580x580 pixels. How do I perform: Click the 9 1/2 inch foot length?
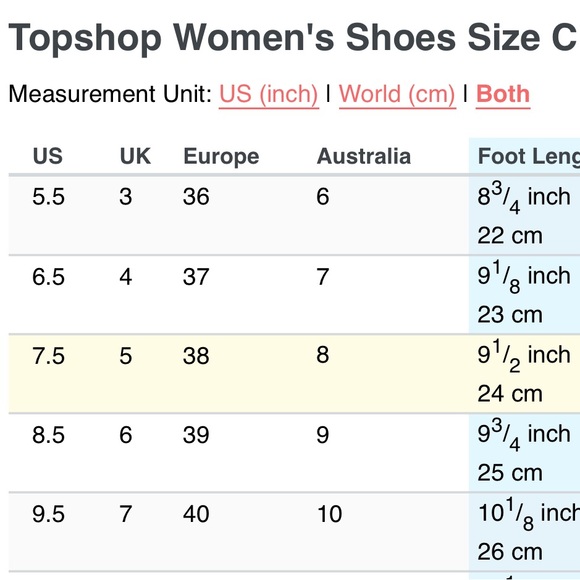[x=524, y=356]
